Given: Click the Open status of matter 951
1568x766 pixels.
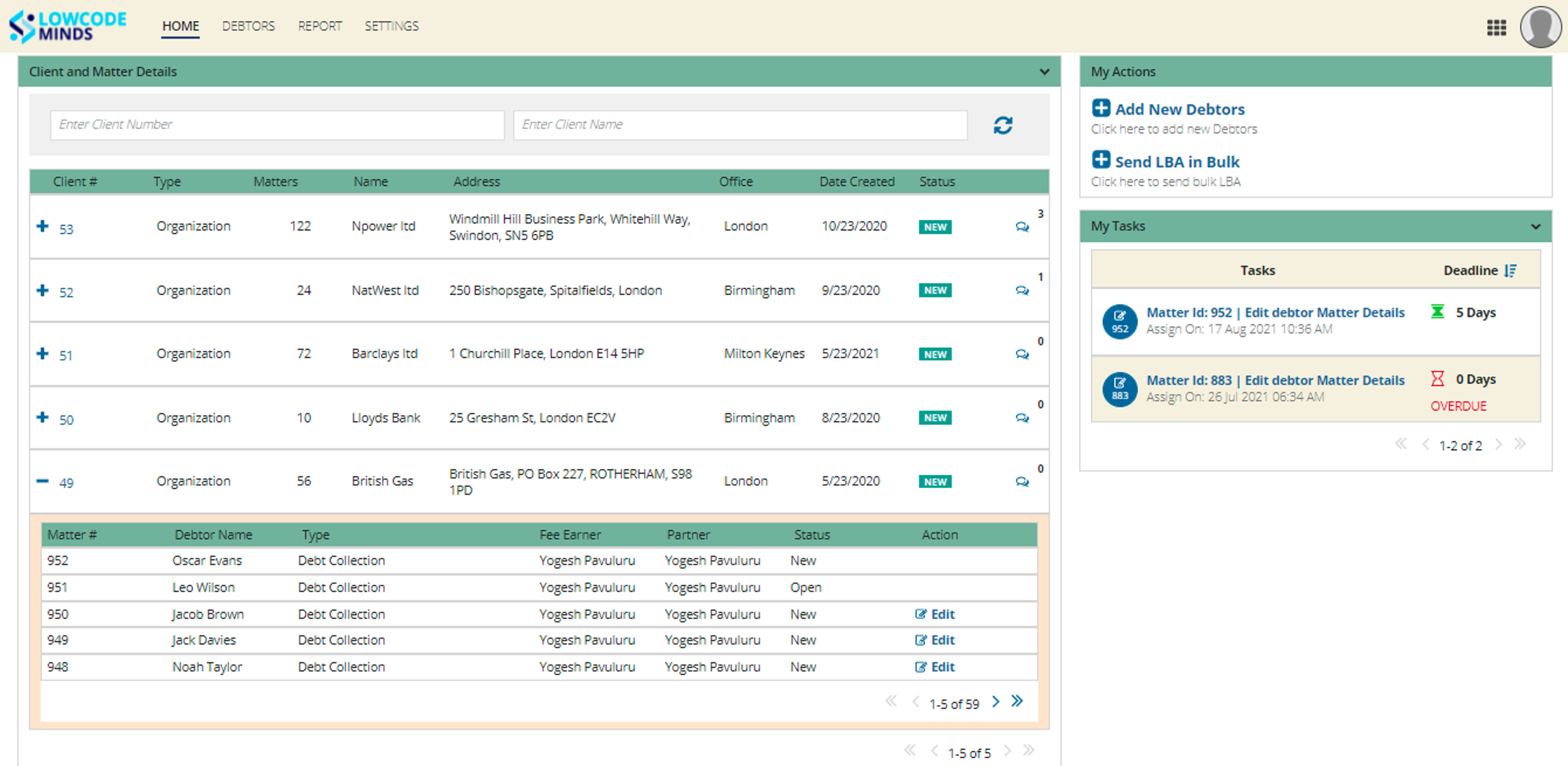Looking at the screenshot, I should [806, 588].
